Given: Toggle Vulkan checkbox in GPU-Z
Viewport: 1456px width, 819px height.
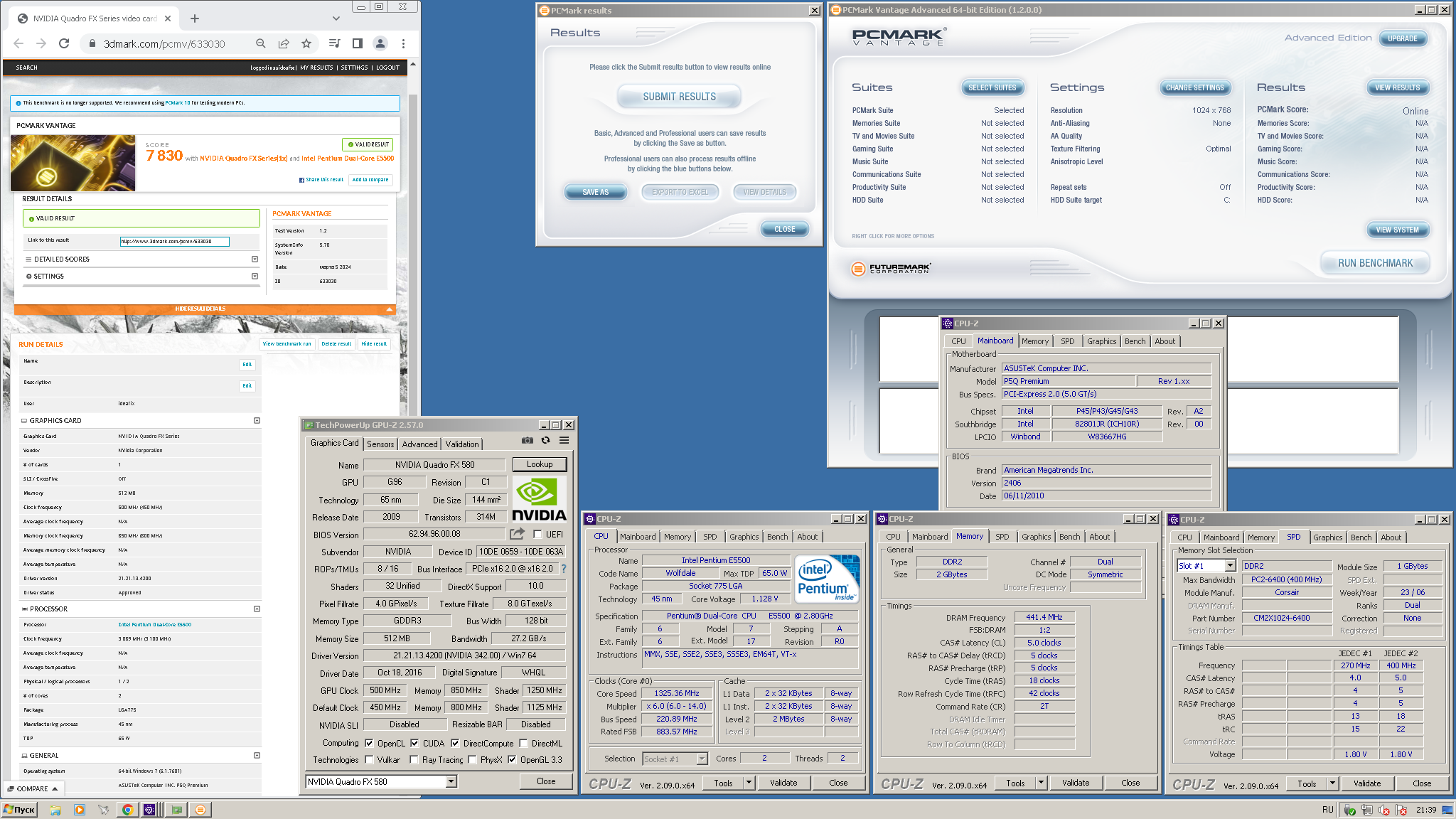Looking at the screenshot, I should [369, 759].
